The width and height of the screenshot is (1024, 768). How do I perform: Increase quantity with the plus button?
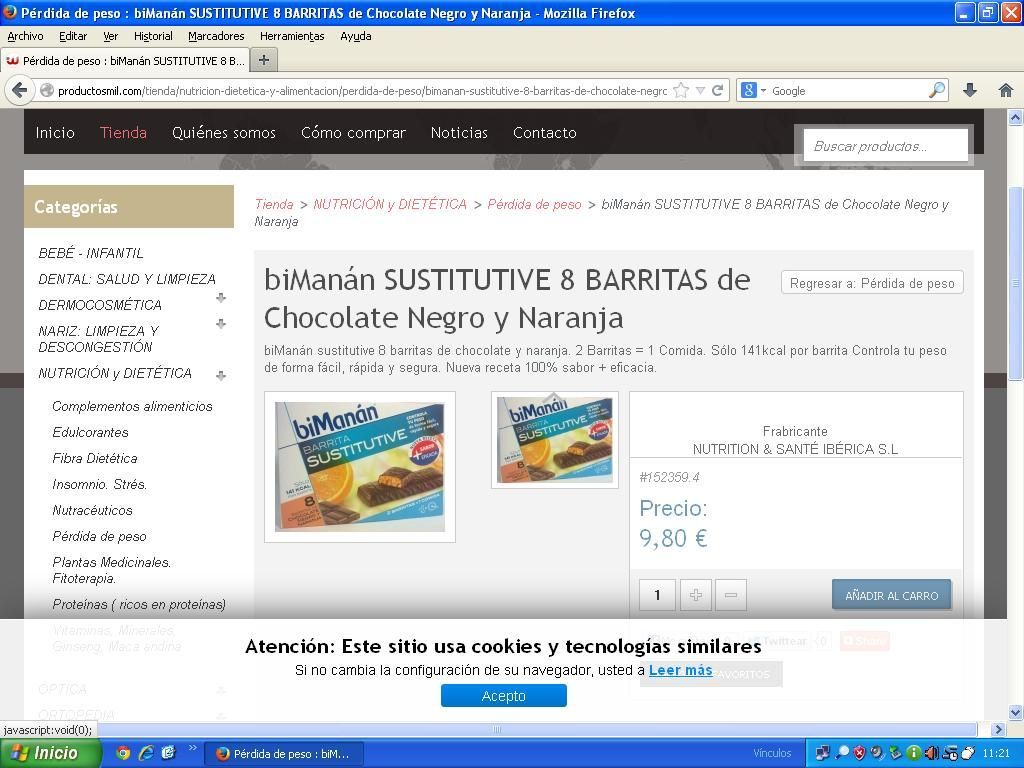[x=696, y=595]
